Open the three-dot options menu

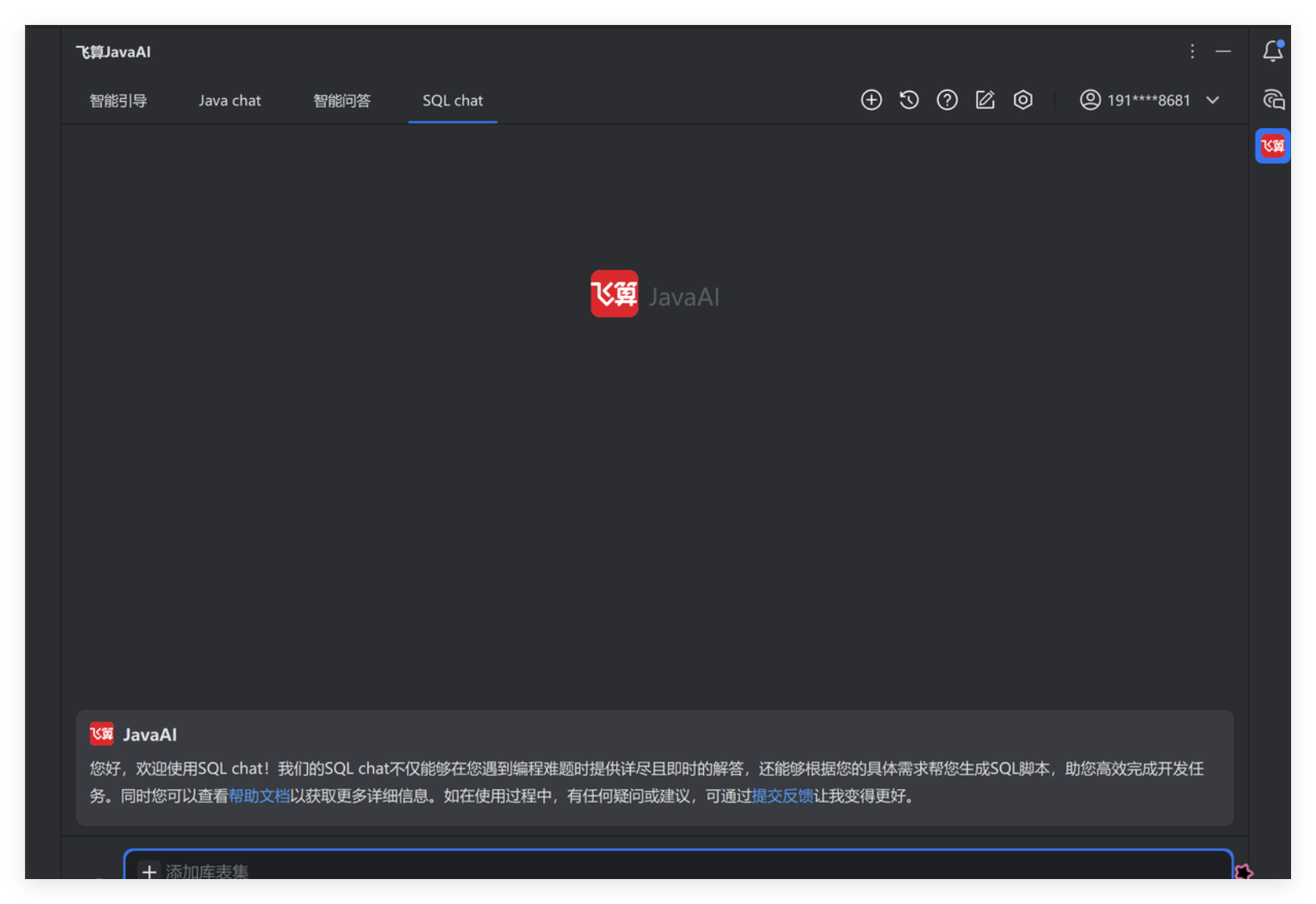(x=1192, y=51)
